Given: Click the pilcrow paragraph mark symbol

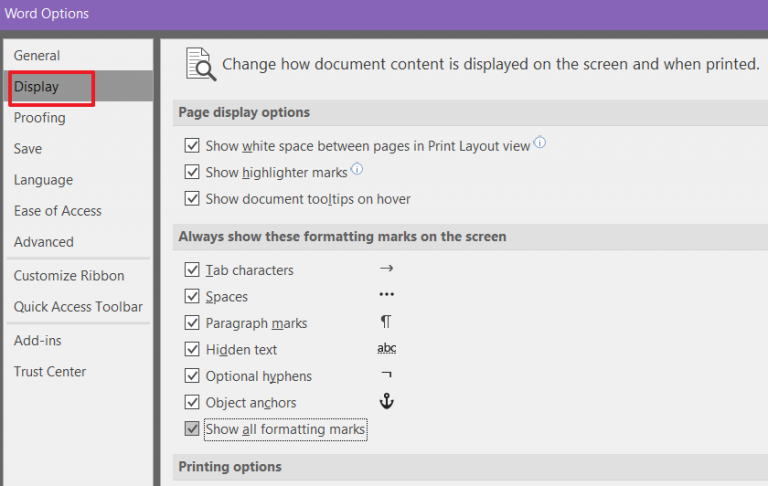Looking at the screenshot, I should pyautogui.click(x=386, y=321).
